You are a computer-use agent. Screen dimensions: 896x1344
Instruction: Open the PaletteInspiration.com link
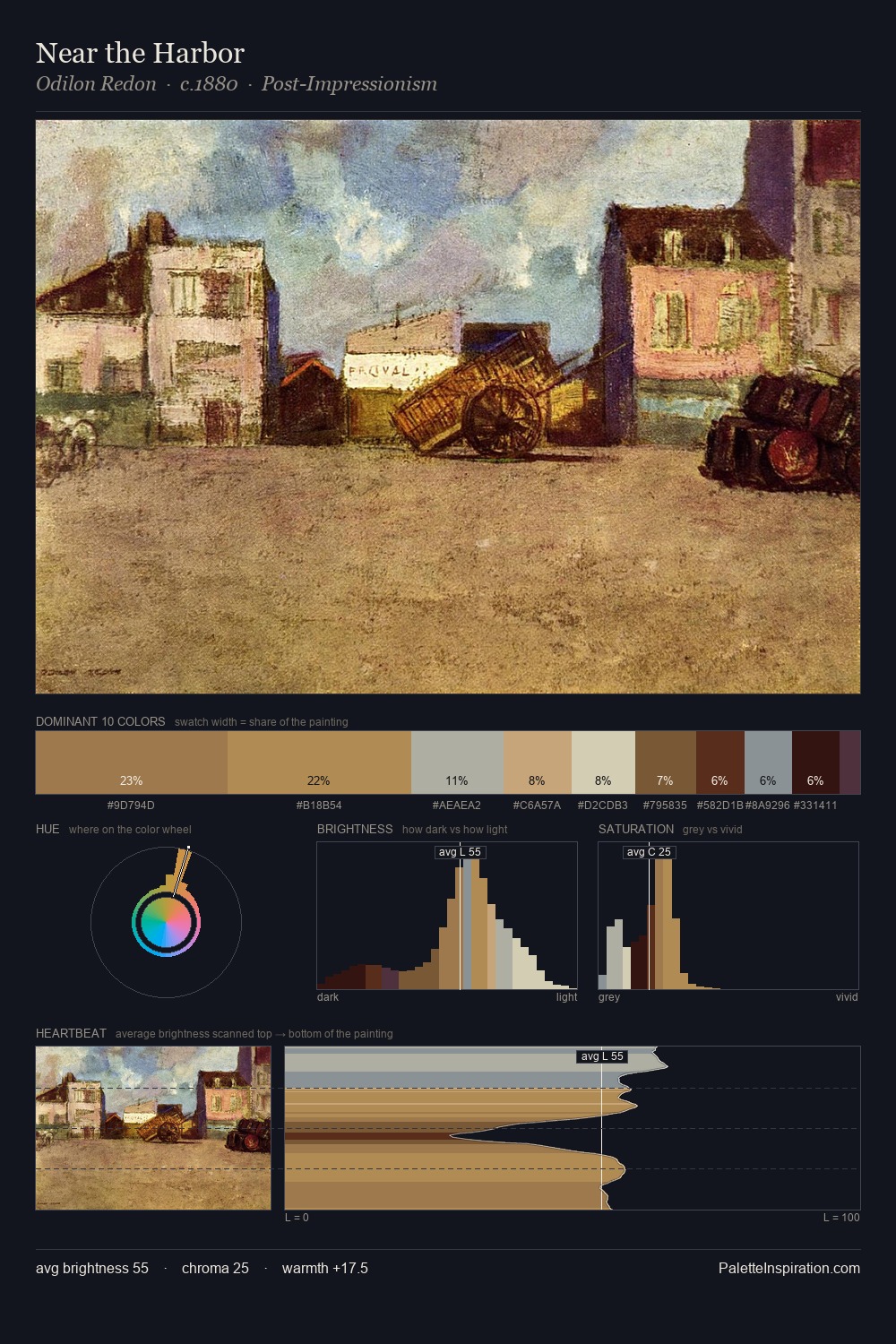pos(789,1268)
